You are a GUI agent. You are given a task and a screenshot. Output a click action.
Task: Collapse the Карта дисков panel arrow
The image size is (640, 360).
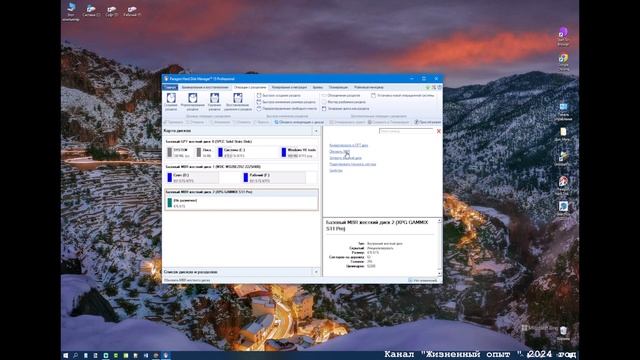[x=316, y=131]
